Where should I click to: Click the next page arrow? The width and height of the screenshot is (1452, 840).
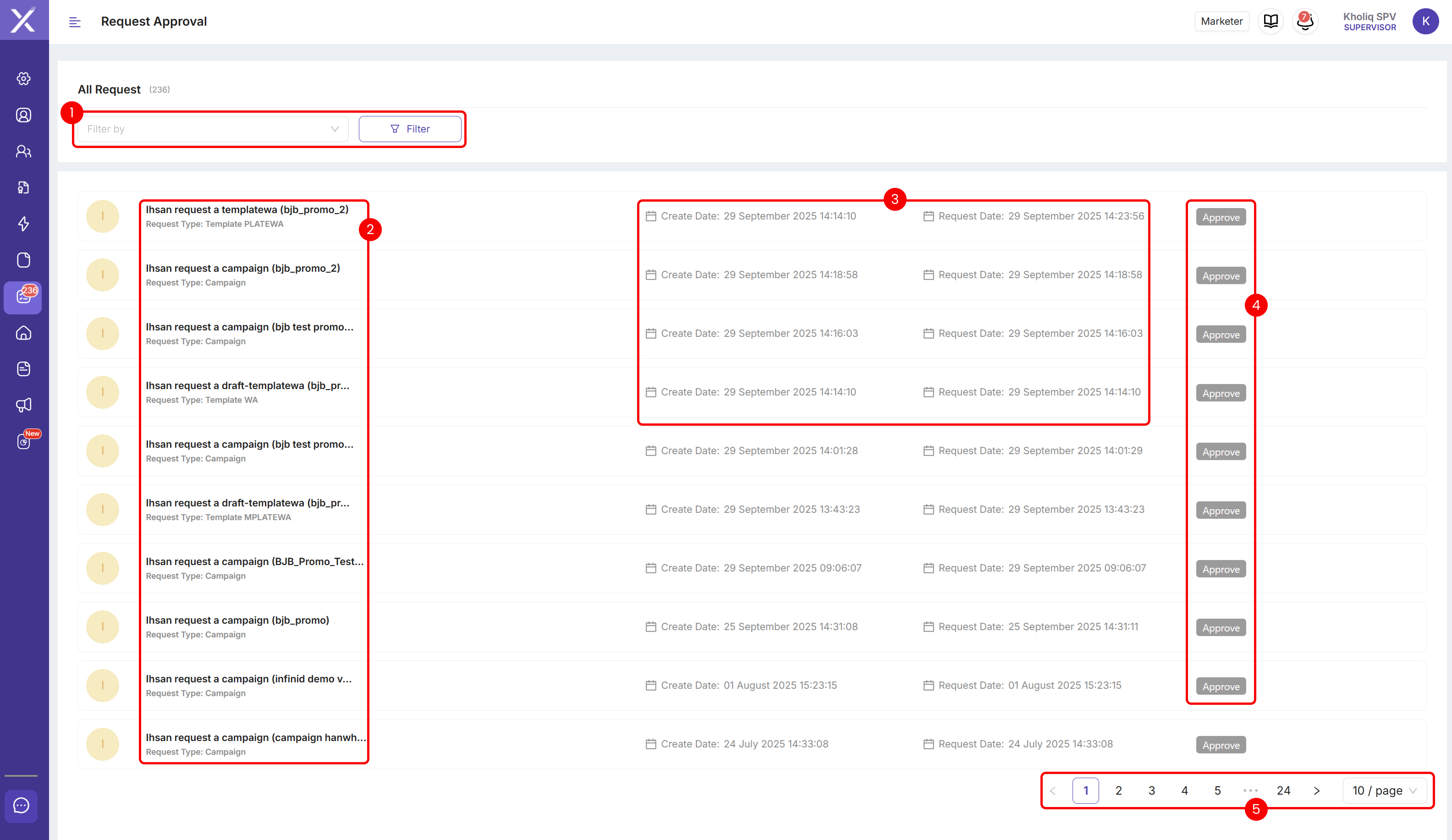pyautogui.click(x=1317, y=791)
